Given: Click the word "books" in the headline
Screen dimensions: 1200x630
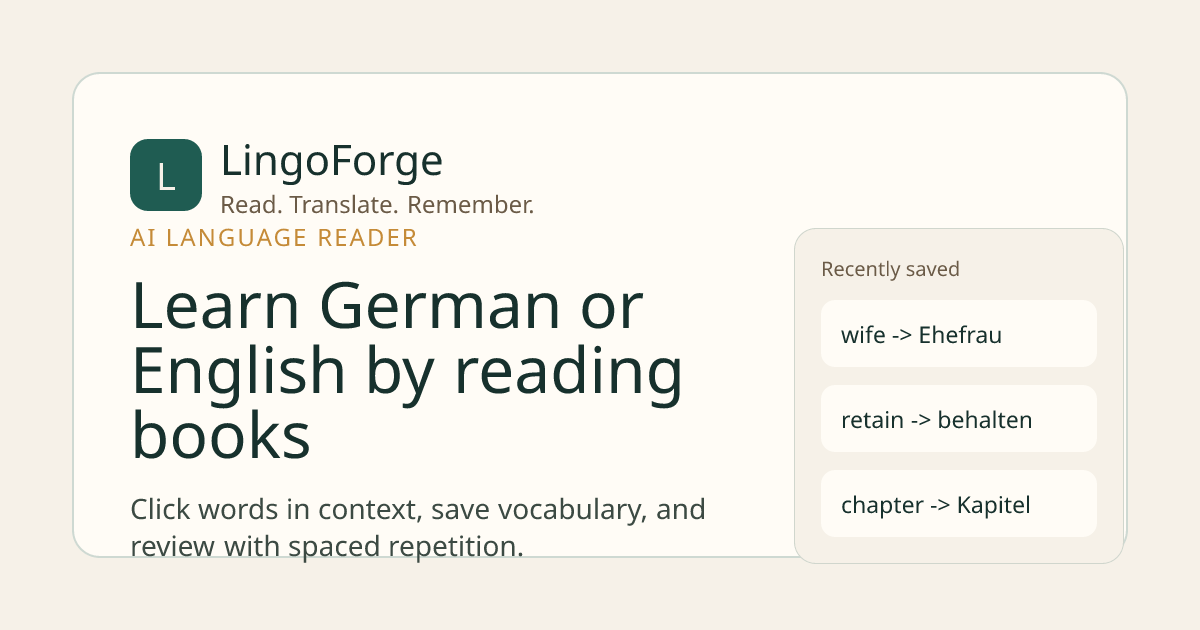Looking at the screenshot, I should pyautogui.click(x=220, y=434).
